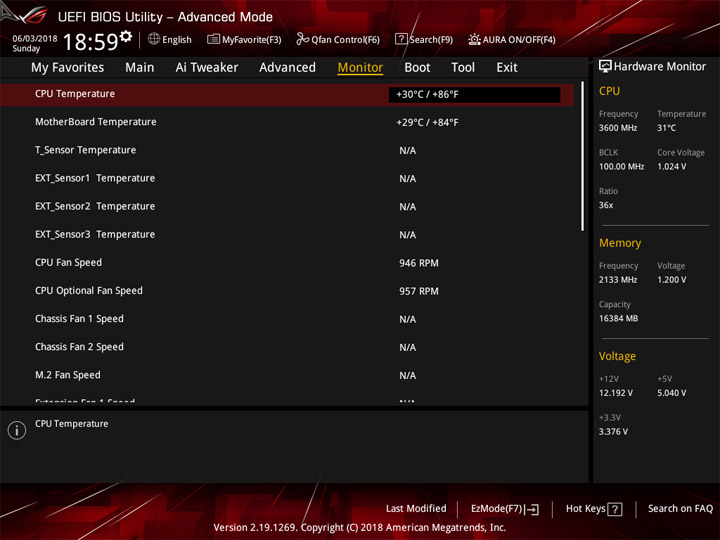This screenshot has width=720, height=540.
Task: Click the AURA light icon
Action: [474, 39]
